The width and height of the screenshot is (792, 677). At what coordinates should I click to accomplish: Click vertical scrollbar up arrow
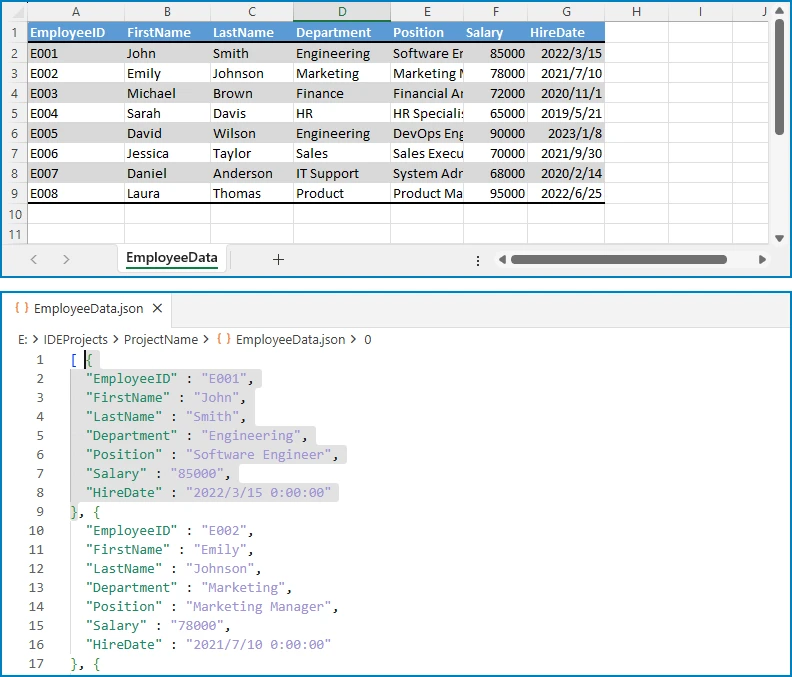[x=779, y=11]
